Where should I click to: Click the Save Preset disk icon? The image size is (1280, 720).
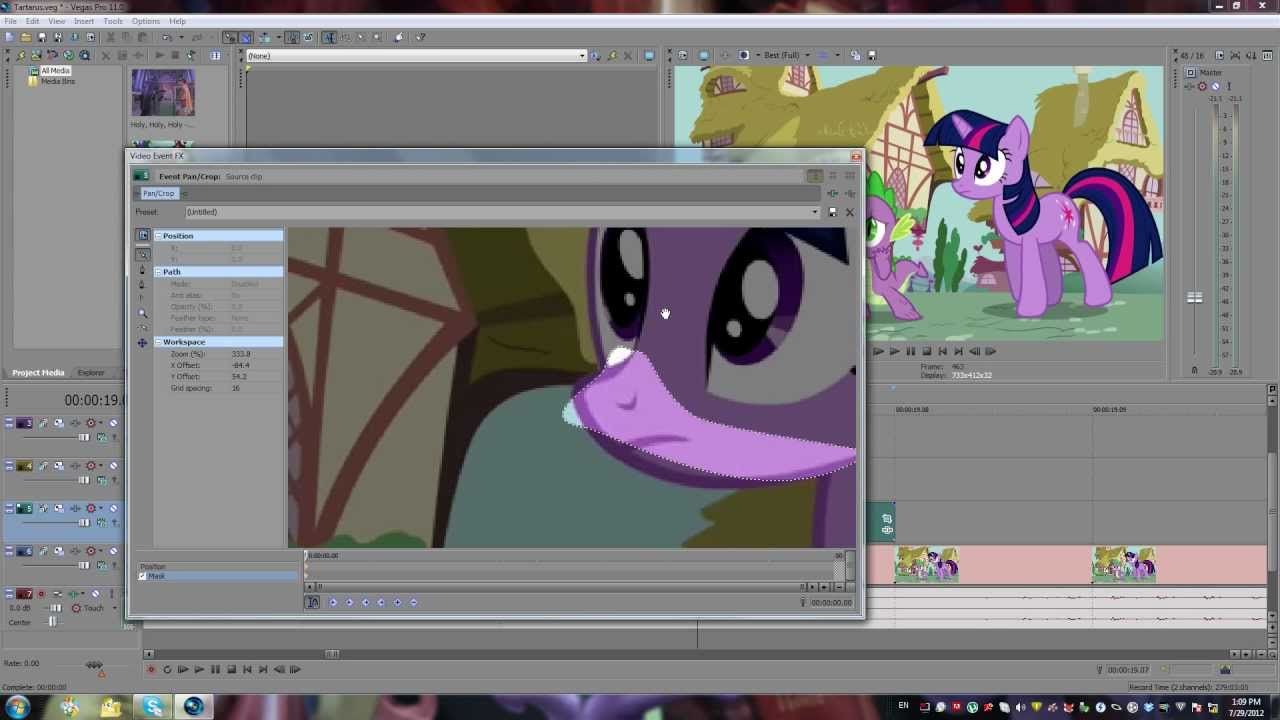[832, 212]
